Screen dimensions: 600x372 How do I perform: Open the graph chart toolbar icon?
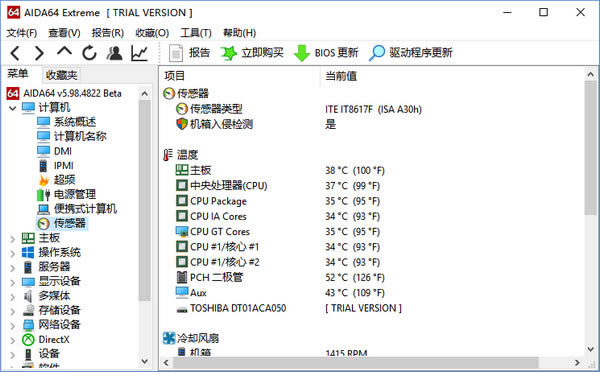139,53
